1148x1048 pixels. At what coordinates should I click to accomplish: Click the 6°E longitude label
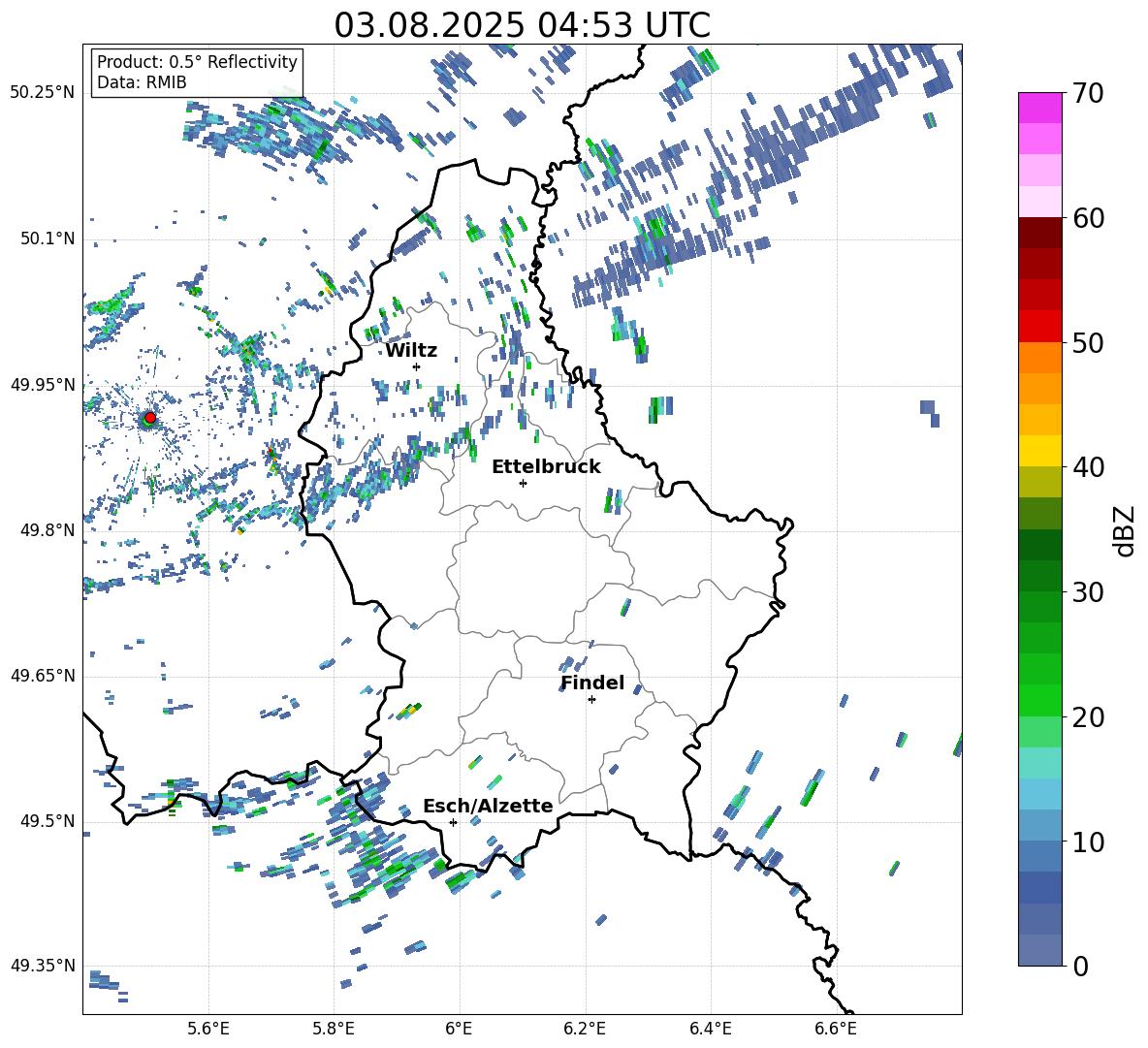459,1029
